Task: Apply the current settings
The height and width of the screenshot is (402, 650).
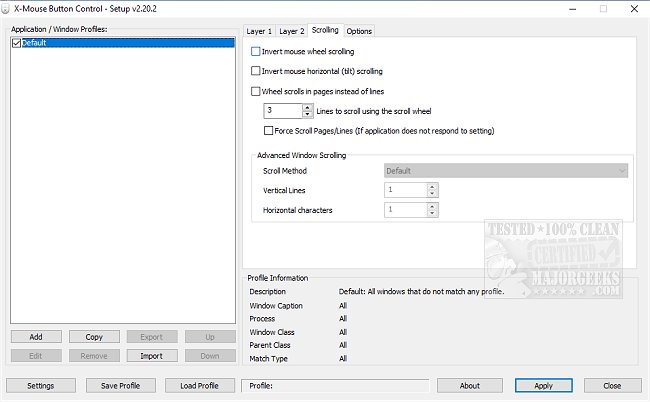Action: pos(544,386)
